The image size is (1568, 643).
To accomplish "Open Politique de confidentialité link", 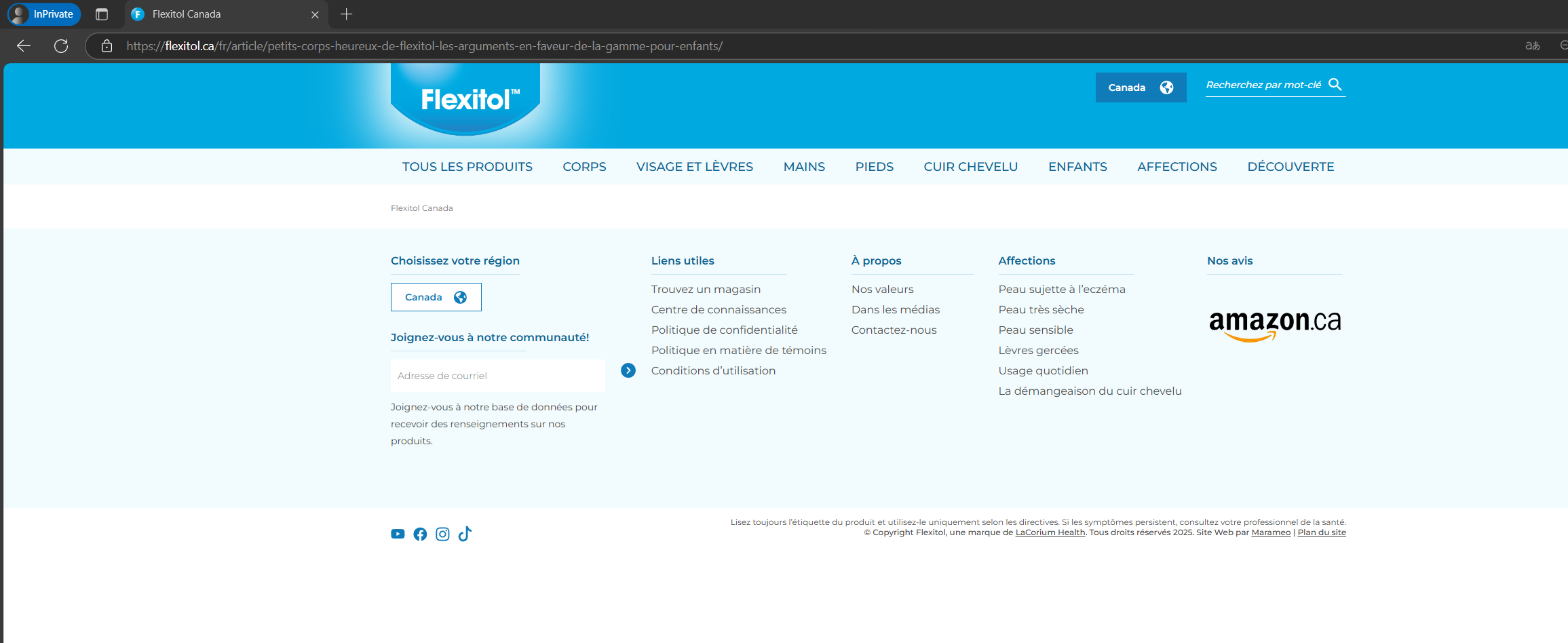I will point(724,330).
